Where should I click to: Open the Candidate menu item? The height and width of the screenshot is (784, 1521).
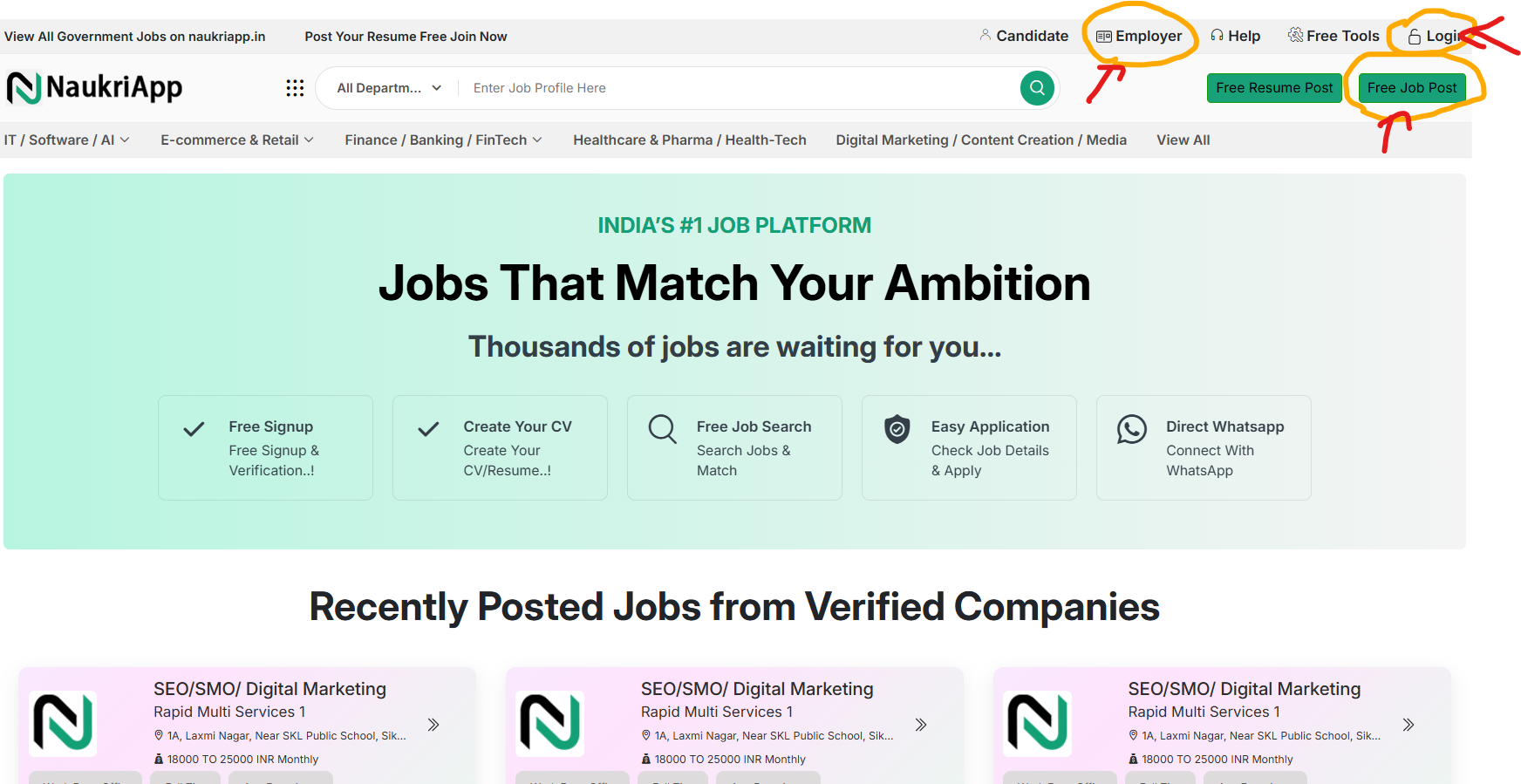(x=1024, y=36)
